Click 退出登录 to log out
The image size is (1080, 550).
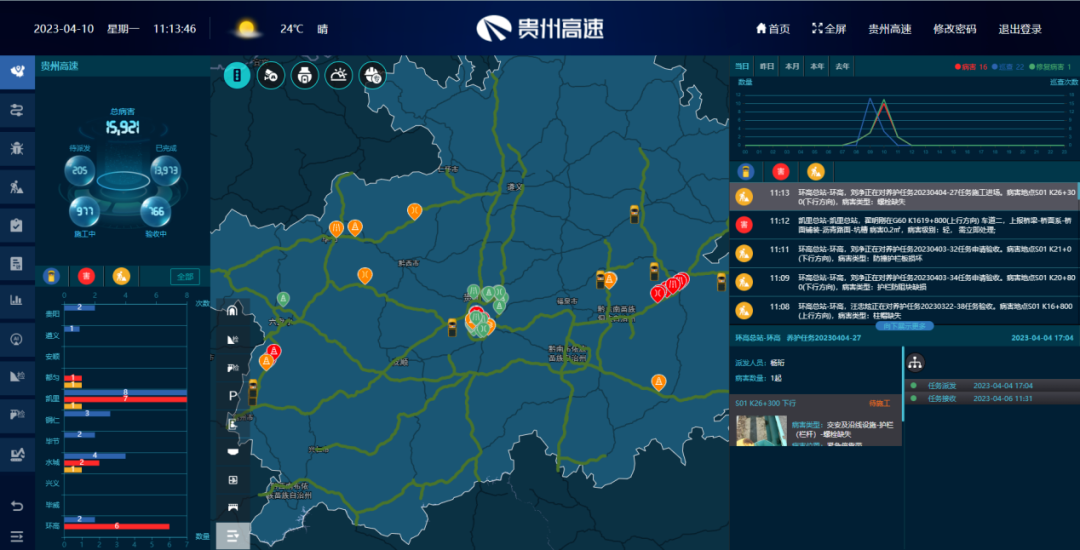[1020, 29]
